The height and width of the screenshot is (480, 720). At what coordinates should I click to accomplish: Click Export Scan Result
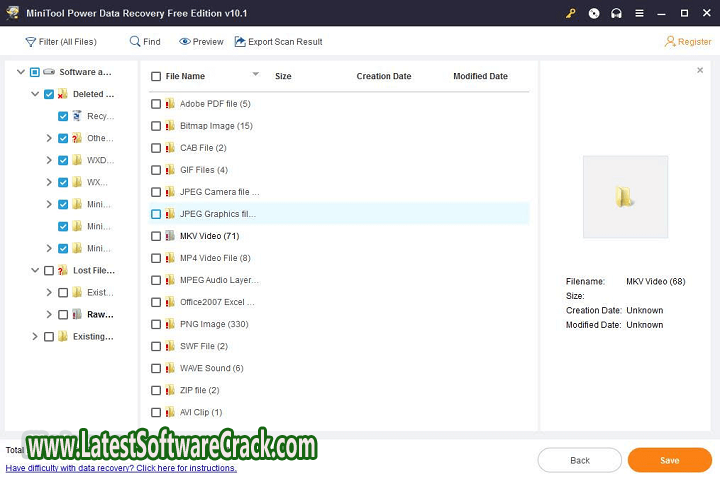(278, 42)
